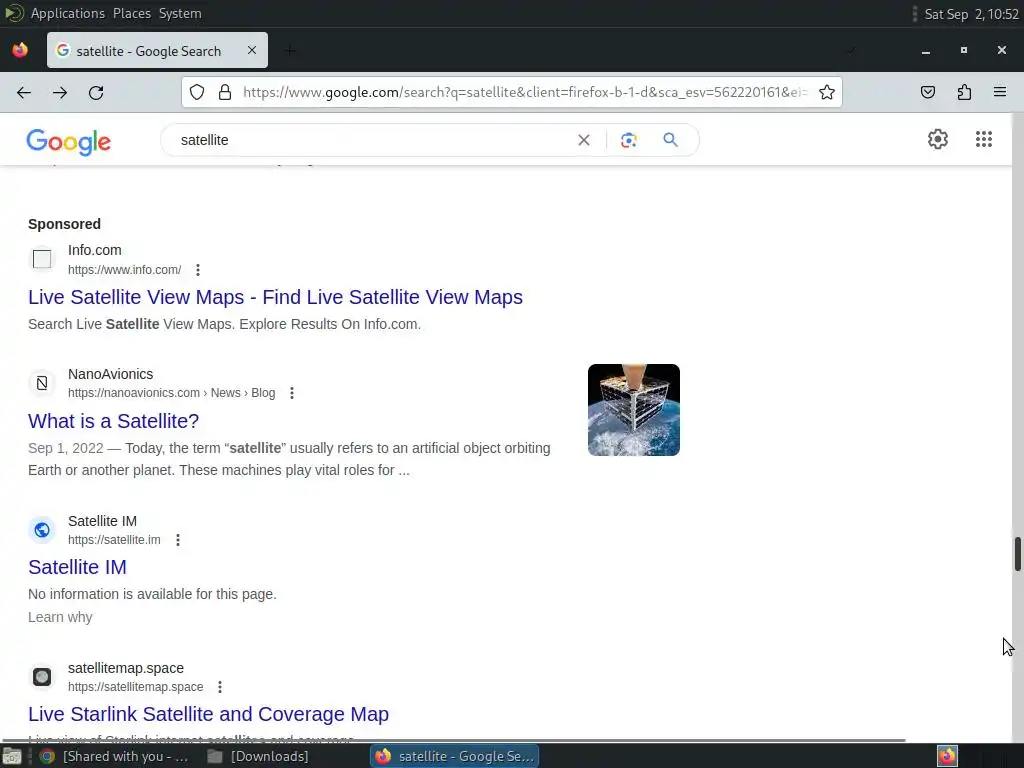View site security padlock info

coord(225,92)
